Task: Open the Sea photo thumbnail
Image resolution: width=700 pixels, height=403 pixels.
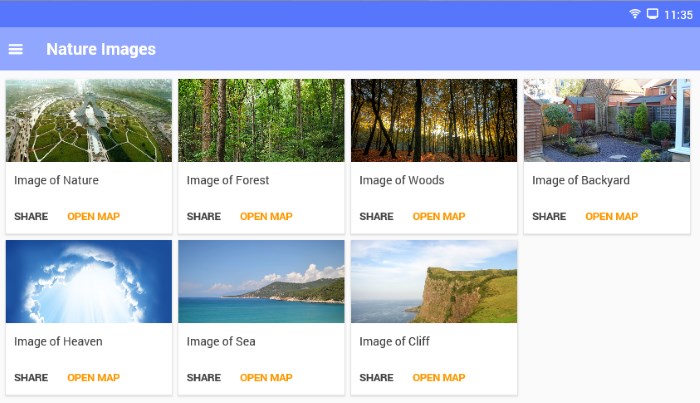Action: (261, 281)
